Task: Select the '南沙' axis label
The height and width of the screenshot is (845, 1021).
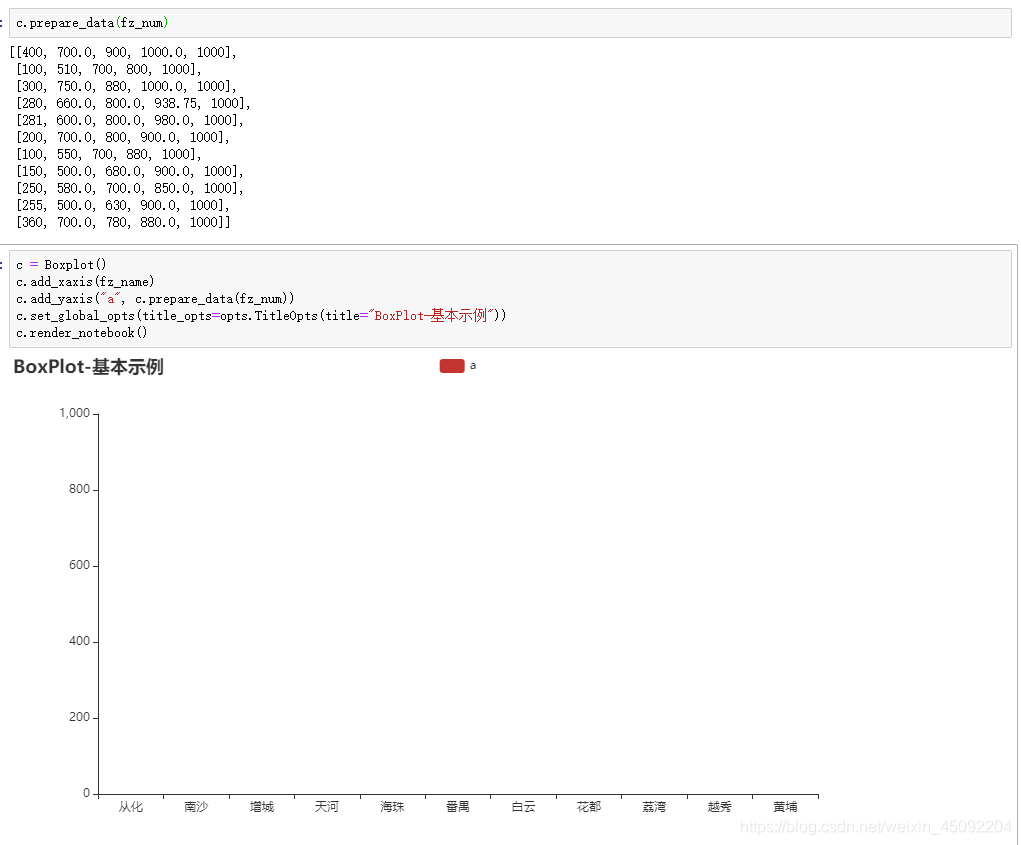Action: point(196,806)
